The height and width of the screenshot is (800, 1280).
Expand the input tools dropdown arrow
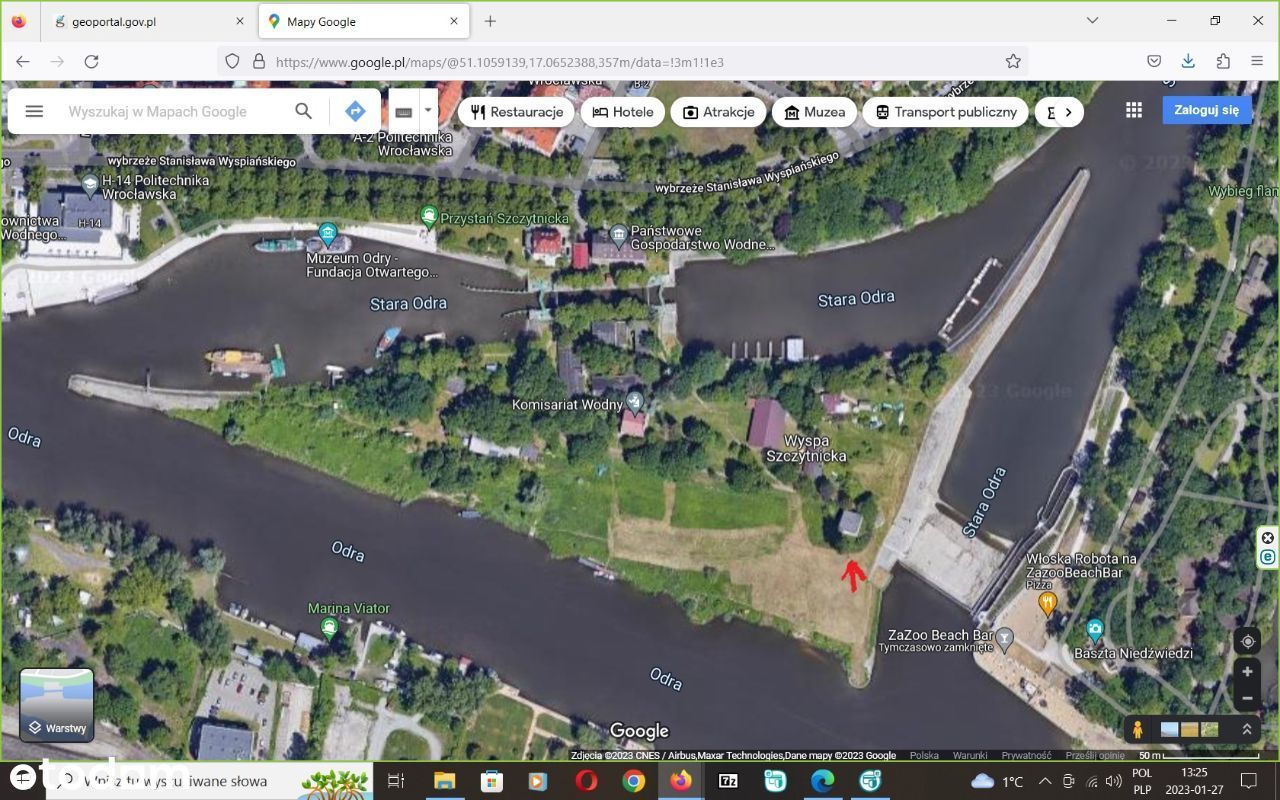(x=428, y=111)
